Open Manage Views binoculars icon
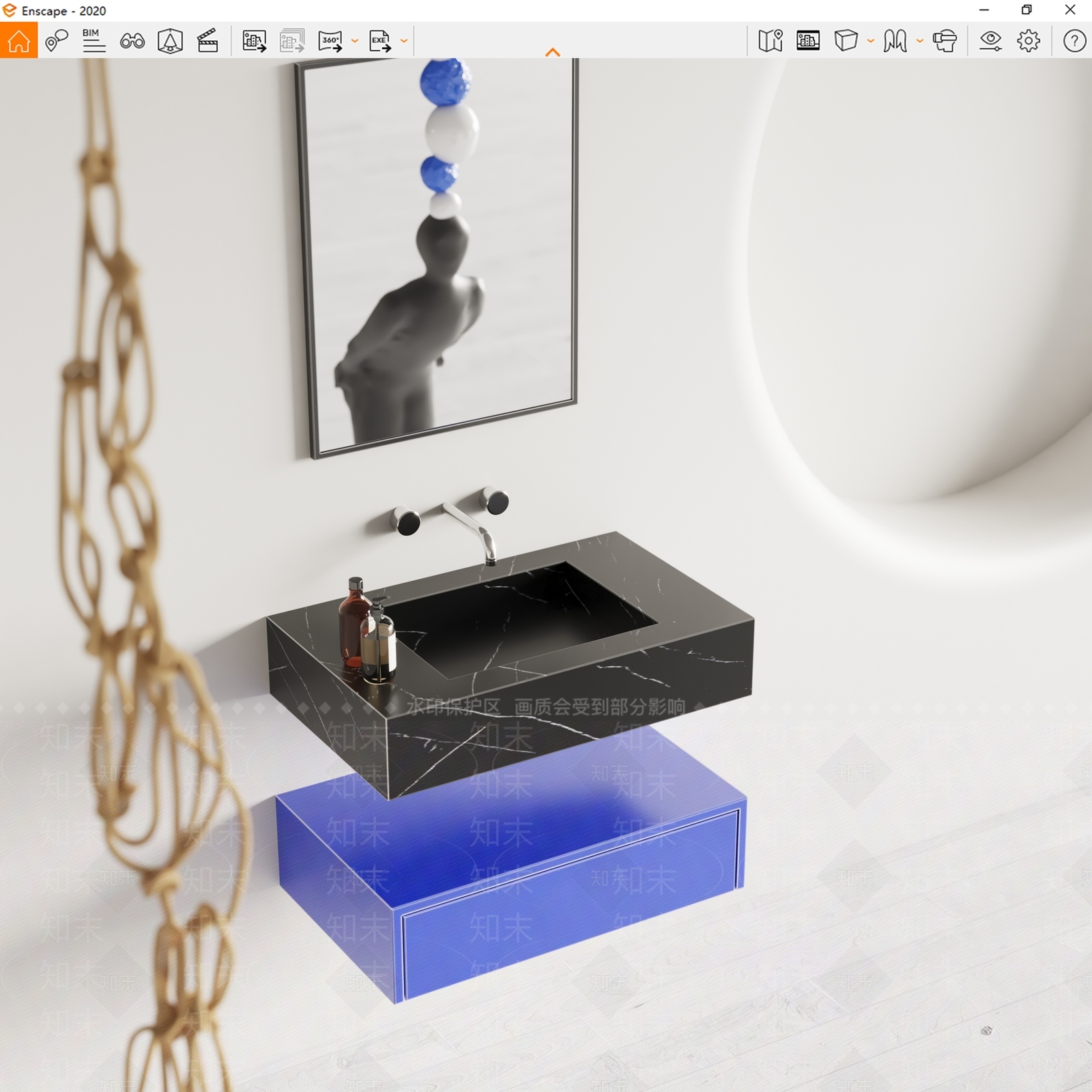Image resolution: width=1092 pixels, height=1092 pixels. (x=132, y=41)
